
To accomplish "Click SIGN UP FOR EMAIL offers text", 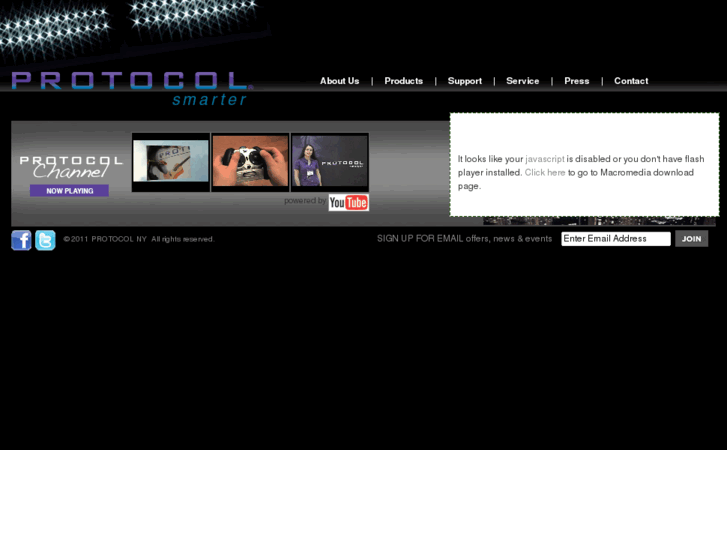I will (464, 239).
